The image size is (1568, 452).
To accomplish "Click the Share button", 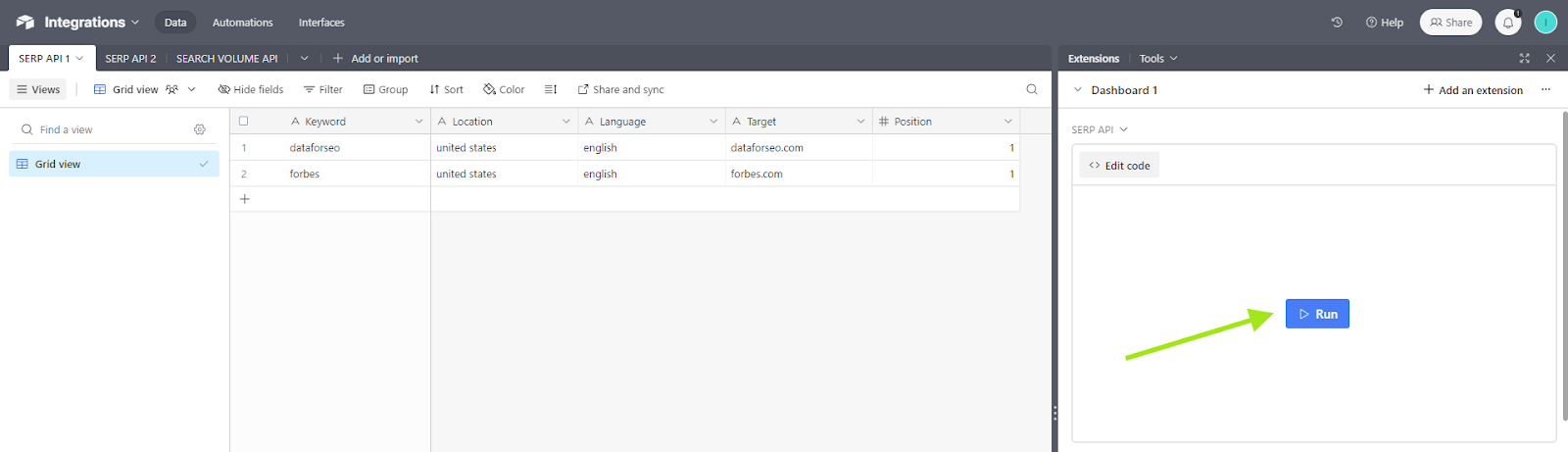I will [1450, 22].
